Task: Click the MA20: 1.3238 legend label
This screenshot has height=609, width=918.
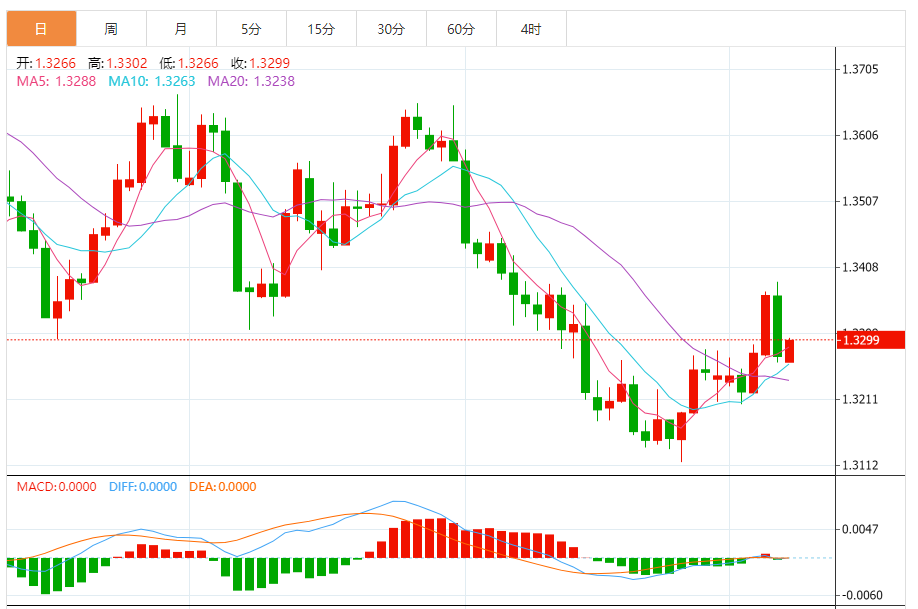Action: [x=251, y=81]
